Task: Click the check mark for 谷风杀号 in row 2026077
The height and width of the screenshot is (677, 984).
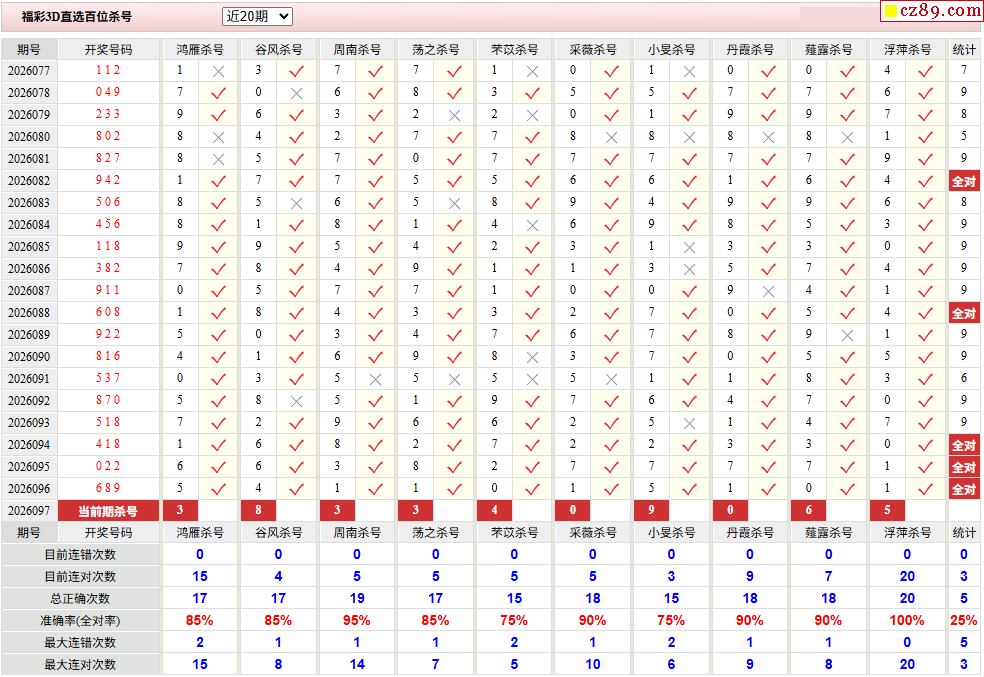Action: [x=296, y=72]
